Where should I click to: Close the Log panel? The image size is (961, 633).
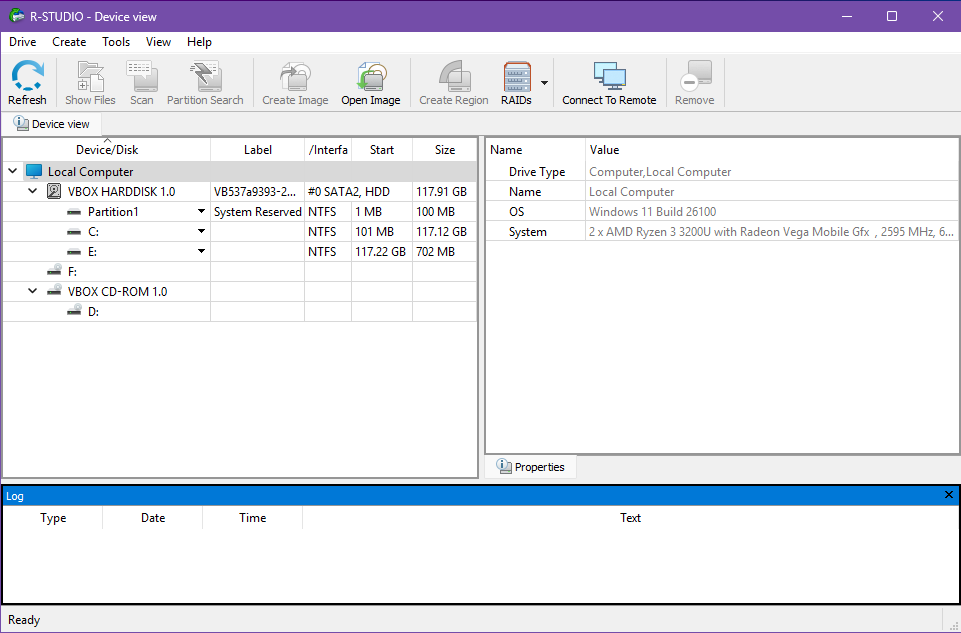tap(949, 495)
